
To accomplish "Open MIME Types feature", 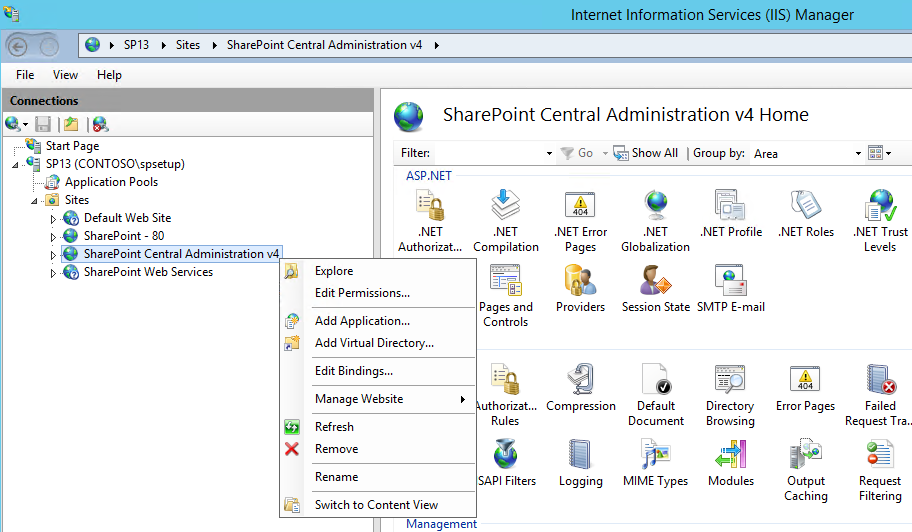I will [x=656, y=463].
